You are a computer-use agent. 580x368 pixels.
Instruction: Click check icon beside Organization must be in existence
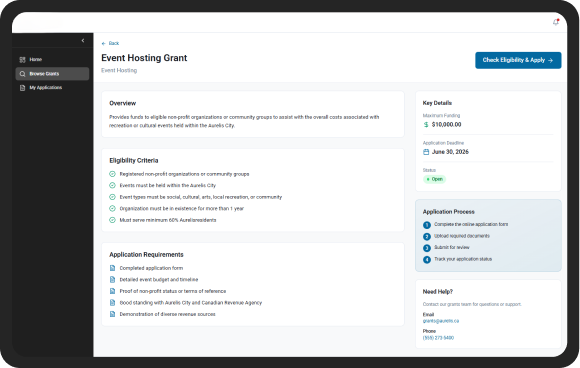click(x=112, y=209)
